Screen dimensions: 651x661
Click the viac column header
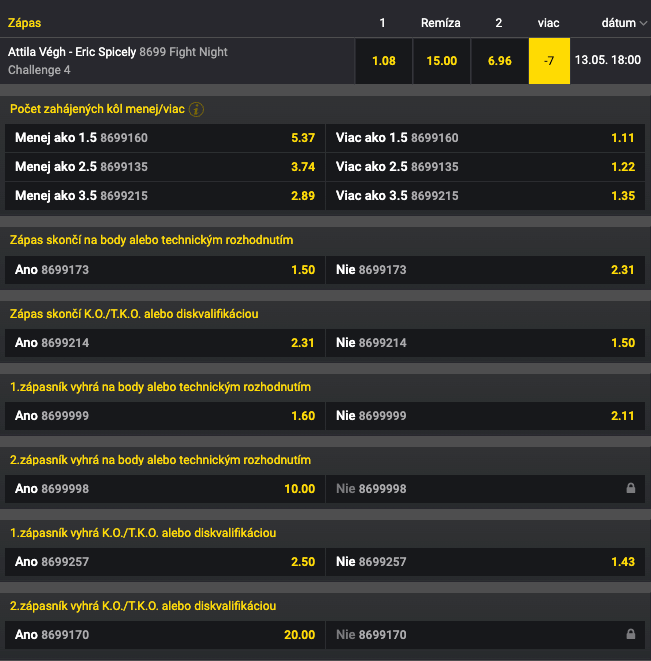(x=548, y=23)
